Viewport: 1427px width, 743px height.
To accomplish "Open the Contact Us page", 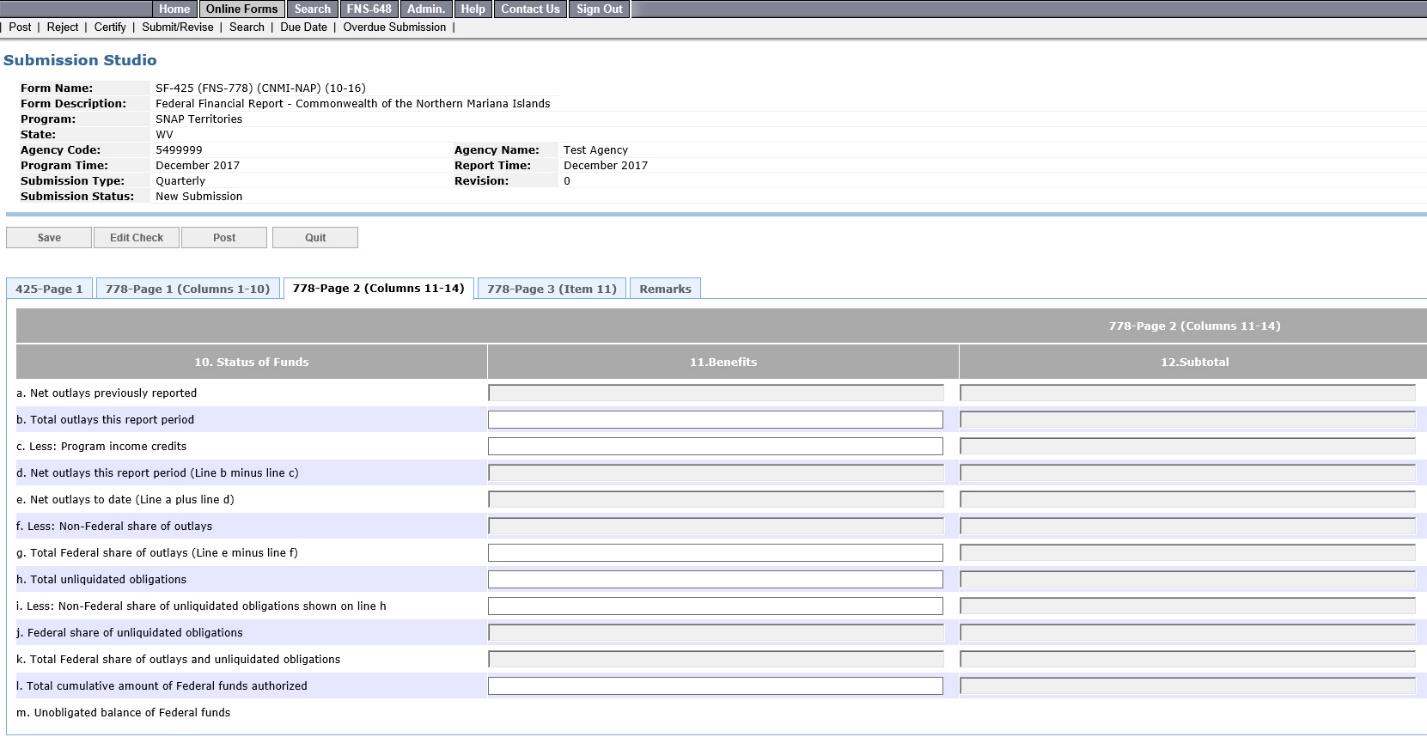I will click(x=530, y=9).
